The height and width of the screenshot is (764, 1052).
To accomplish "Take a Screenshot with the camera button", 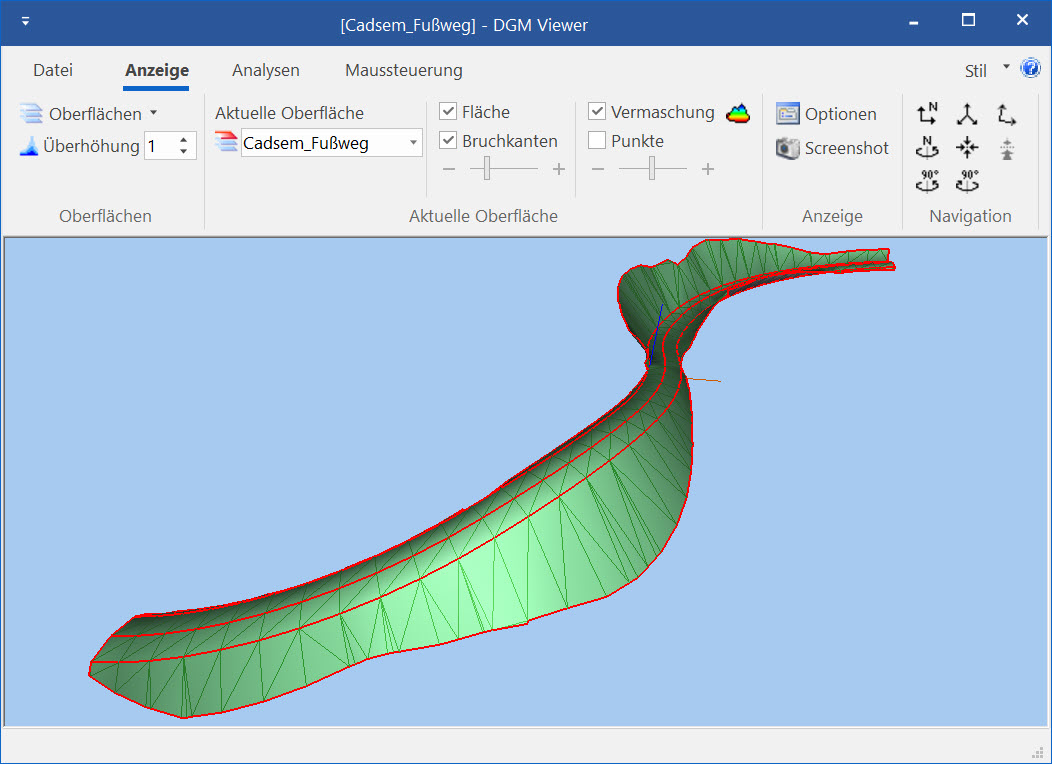I will pyautogui.click(x=832, y=148).
